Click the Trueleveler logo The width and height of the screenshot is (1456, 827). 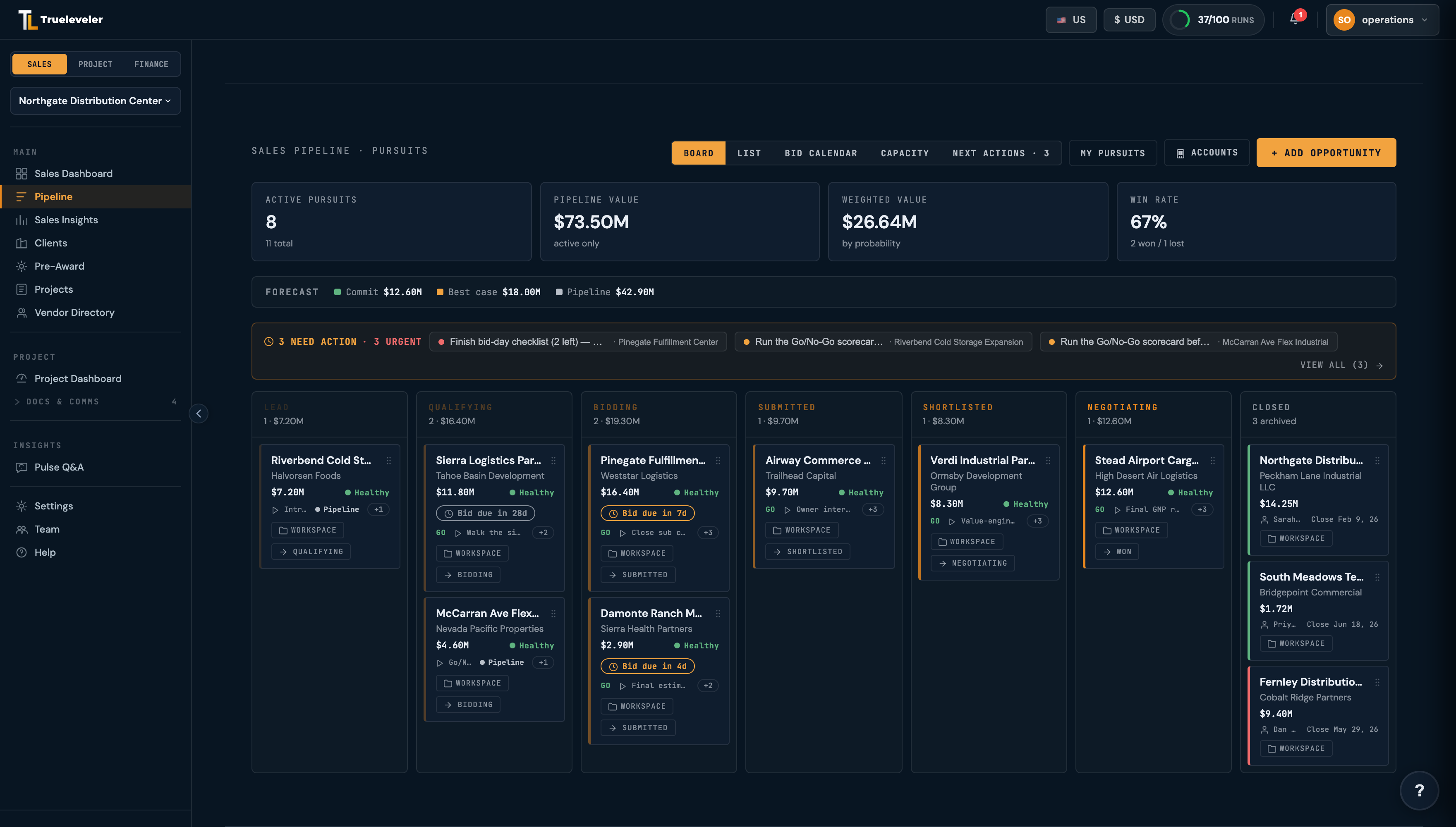[60, 19]
